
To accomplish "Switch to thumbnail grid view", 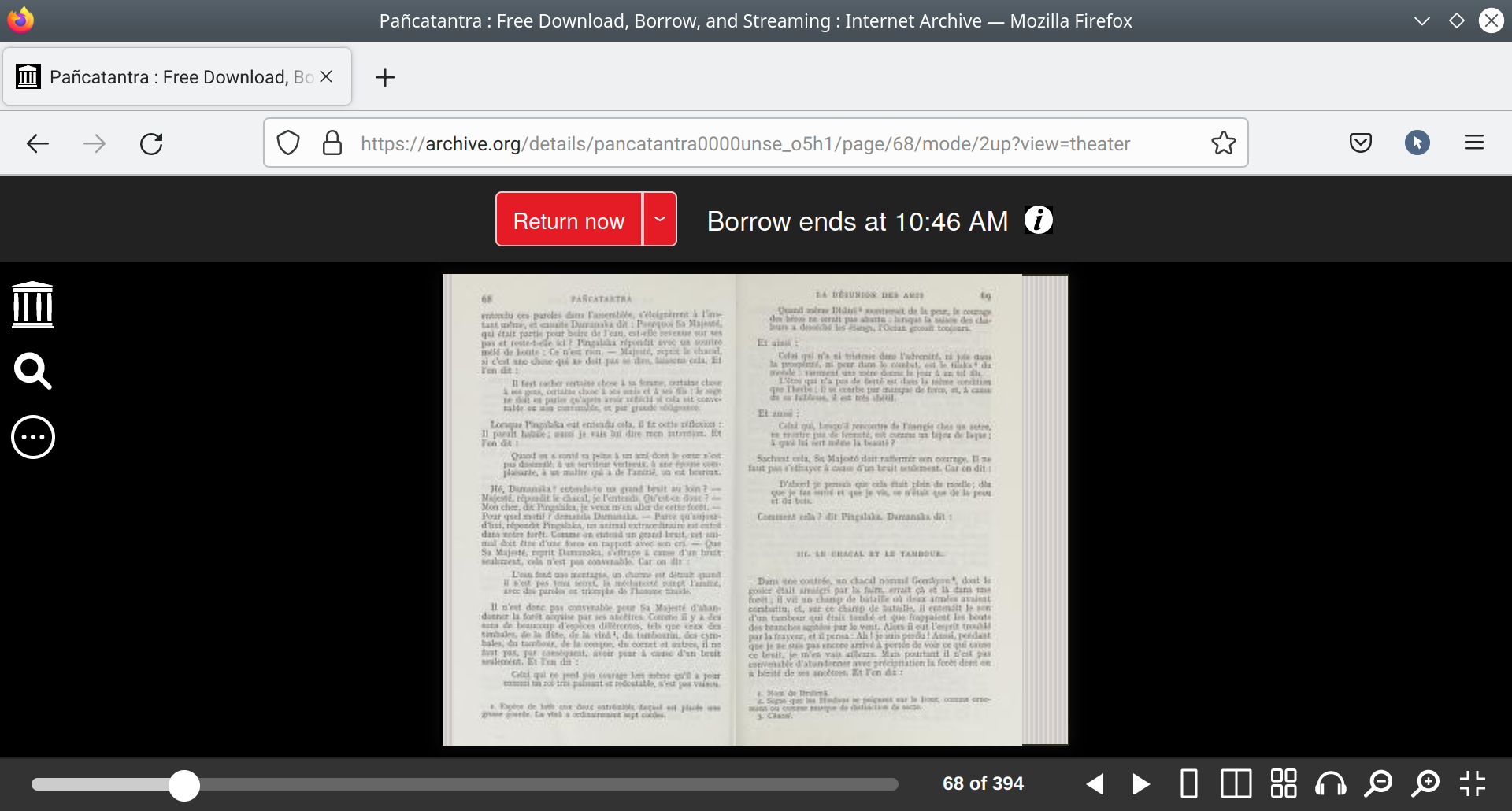I will click(1284, 784).
